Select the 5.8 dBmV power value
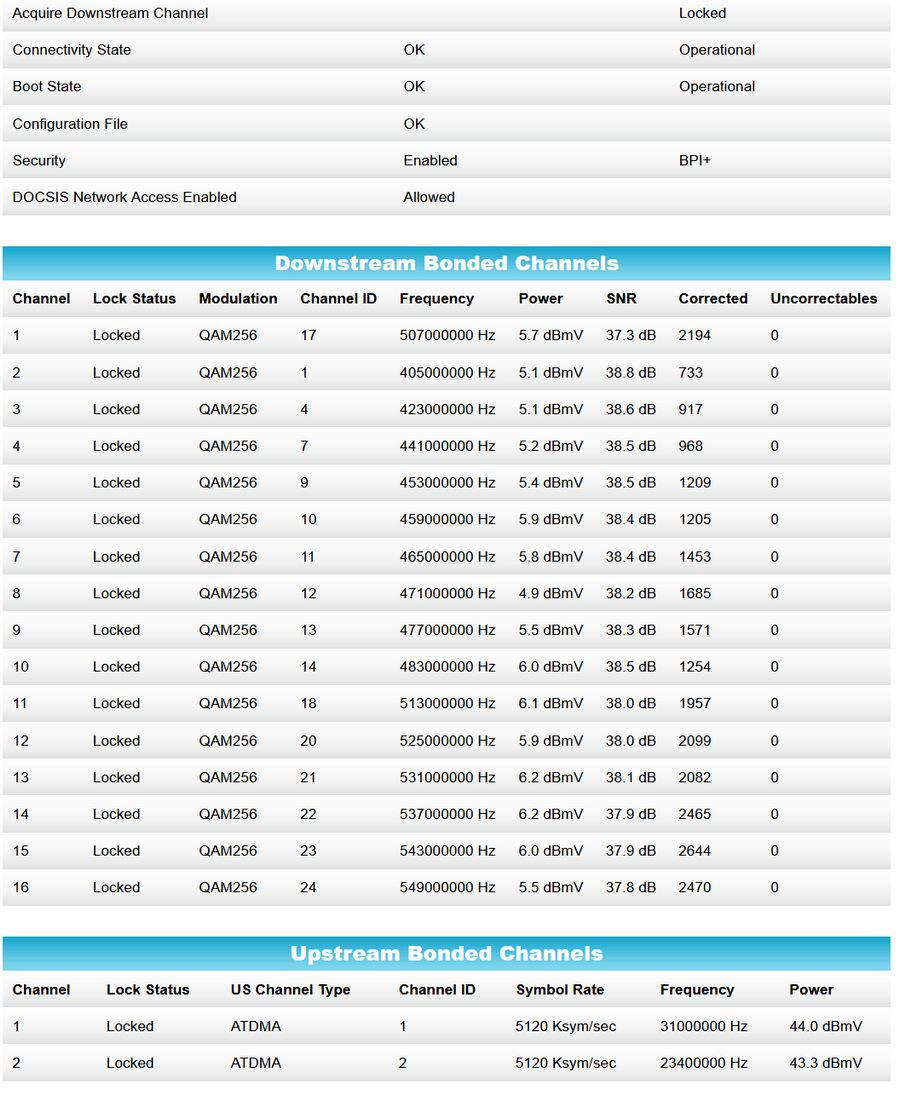The width and height of the screenshot is (900, 1096). pos(551,557)
